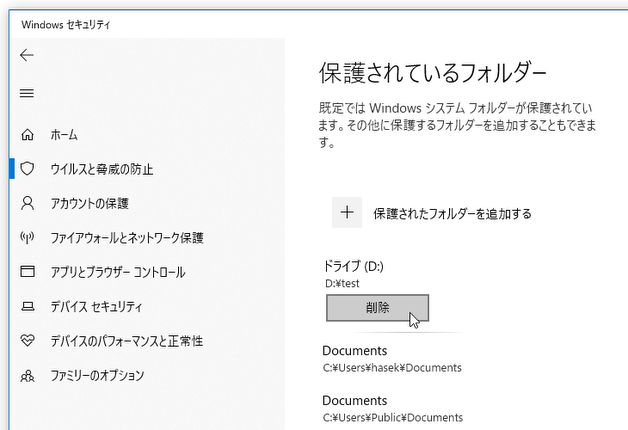Select the ドライブ (D:) folder entry

[x=353, y=266]
